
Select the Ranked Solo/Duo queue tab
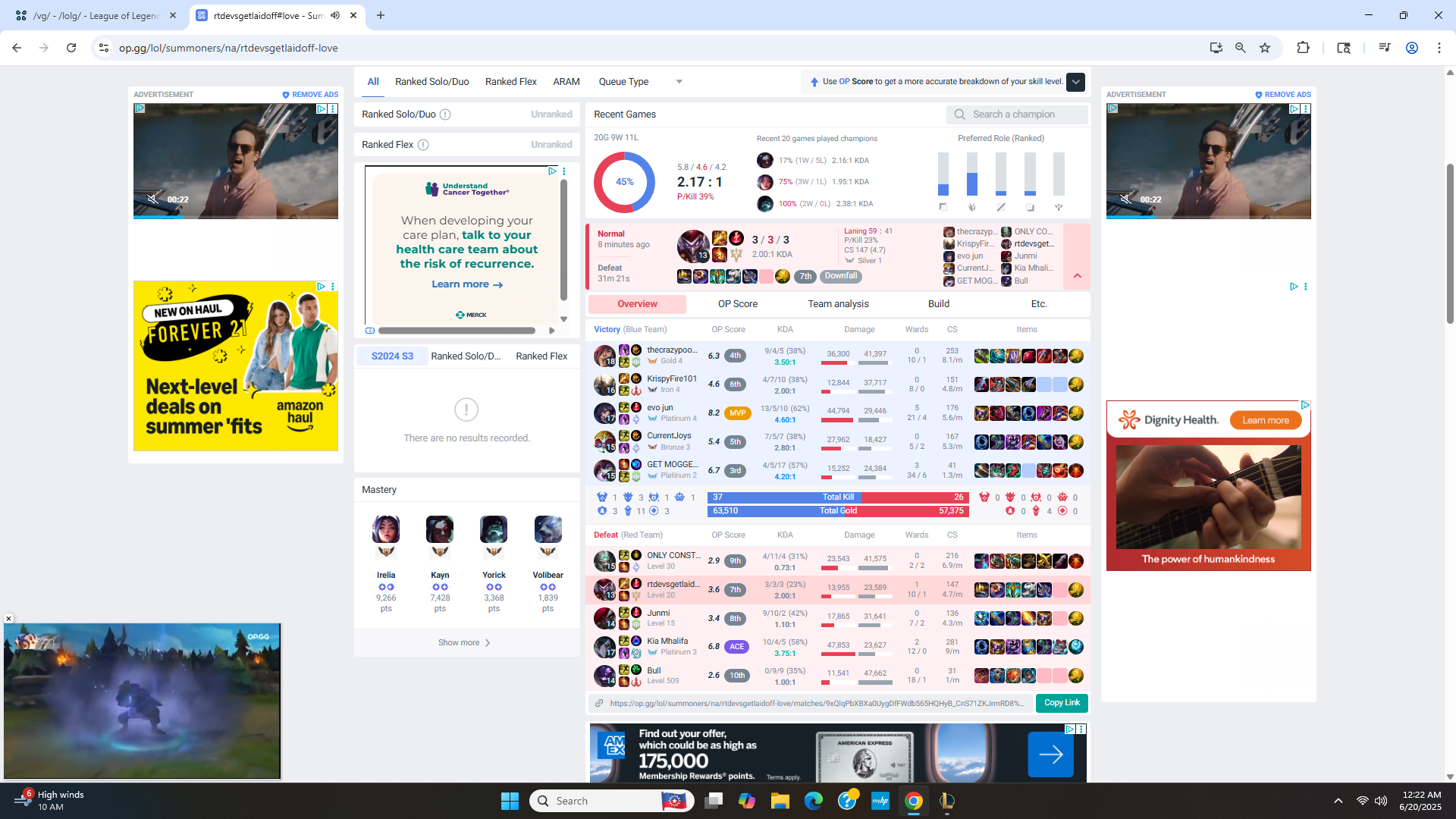click(x=431, y=82)
